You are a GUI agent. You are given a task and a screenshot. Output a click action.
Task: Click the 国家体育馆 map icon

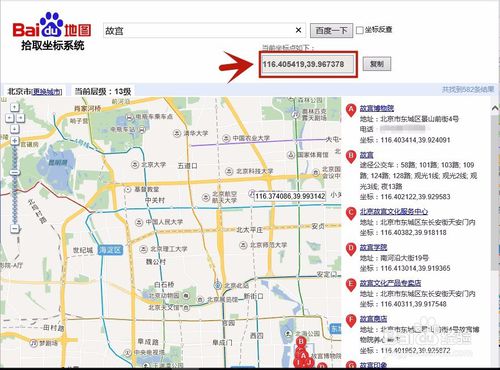point(291,155)
